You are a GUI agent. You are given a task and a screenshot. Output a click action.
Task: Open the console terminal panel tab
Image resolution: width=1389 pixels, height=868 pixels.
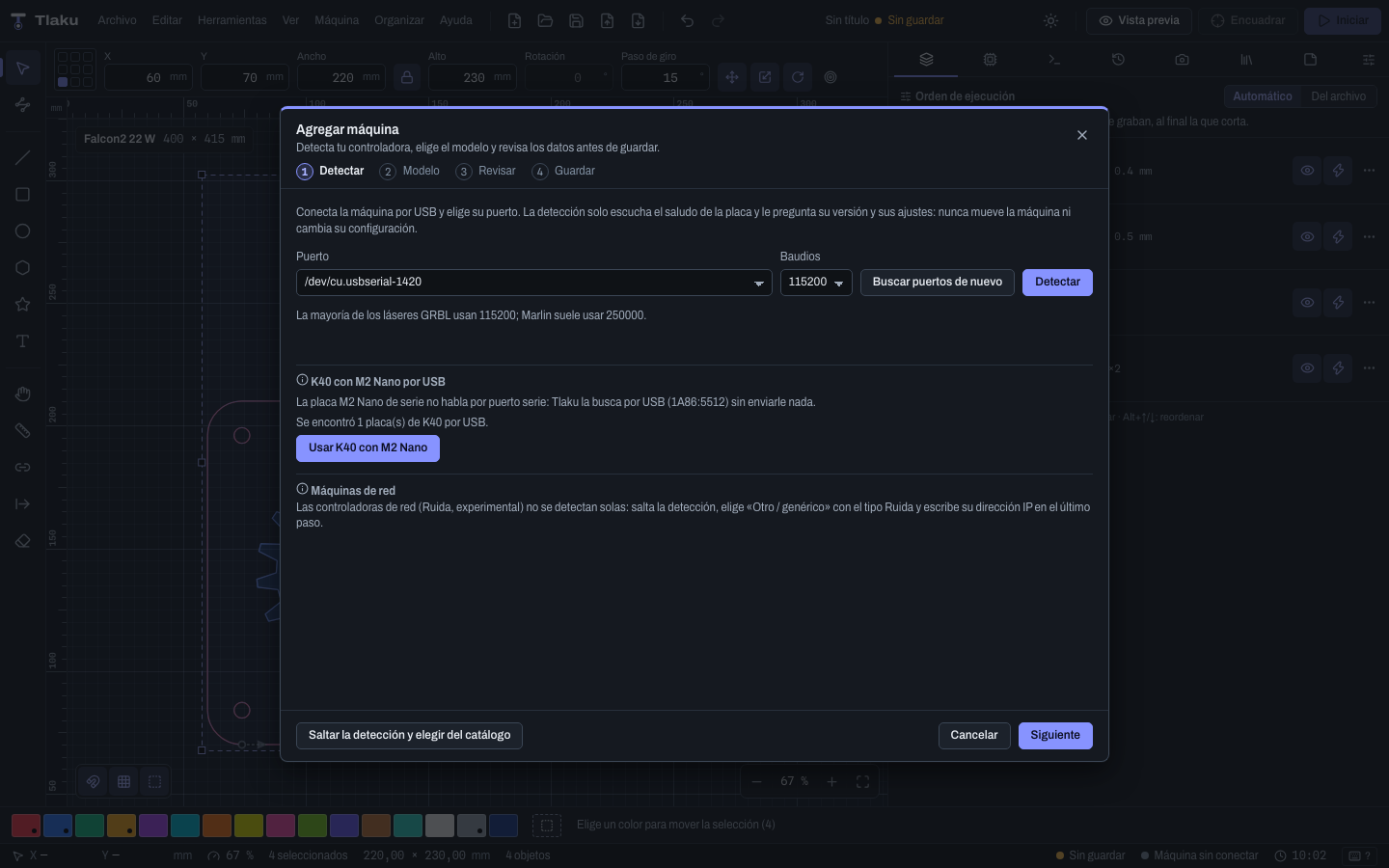[x=1054, y=60]
